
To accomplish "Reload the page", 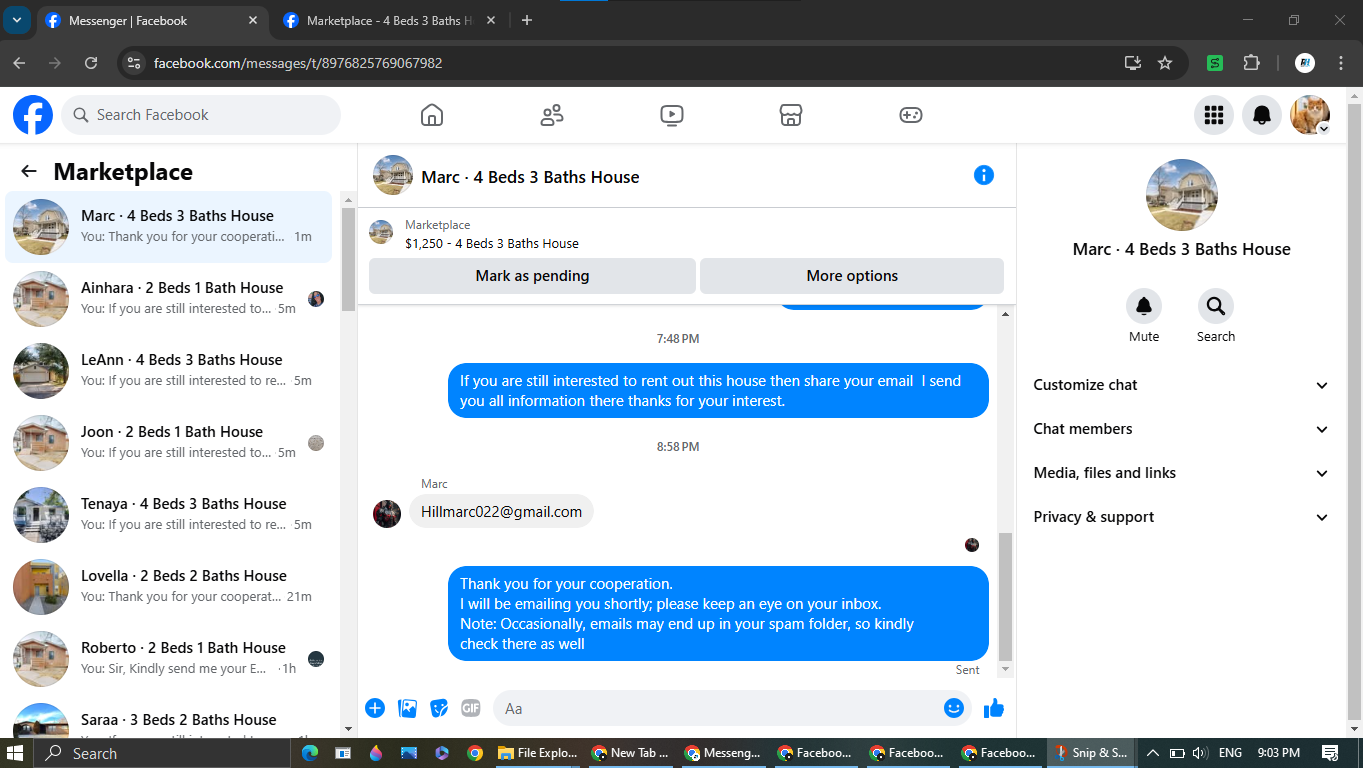I will coord(91,63).
